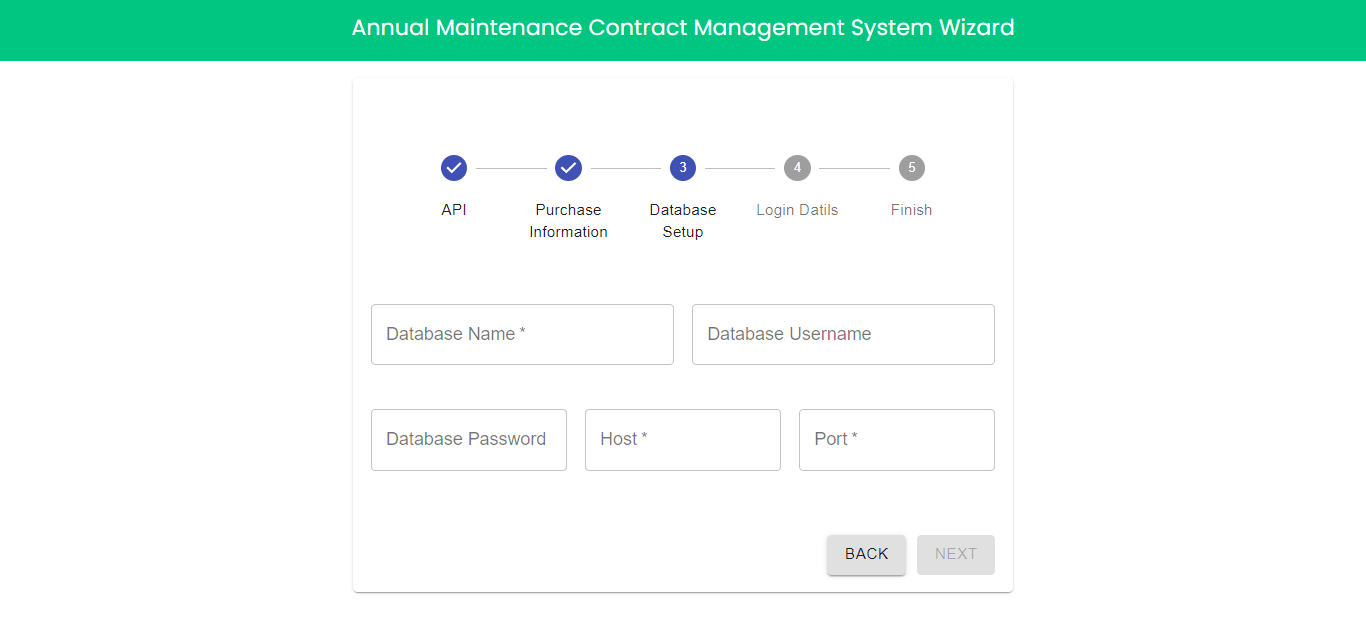Click the API step checkmark icon
This screenshot has height=625, width=1366.
454,168
